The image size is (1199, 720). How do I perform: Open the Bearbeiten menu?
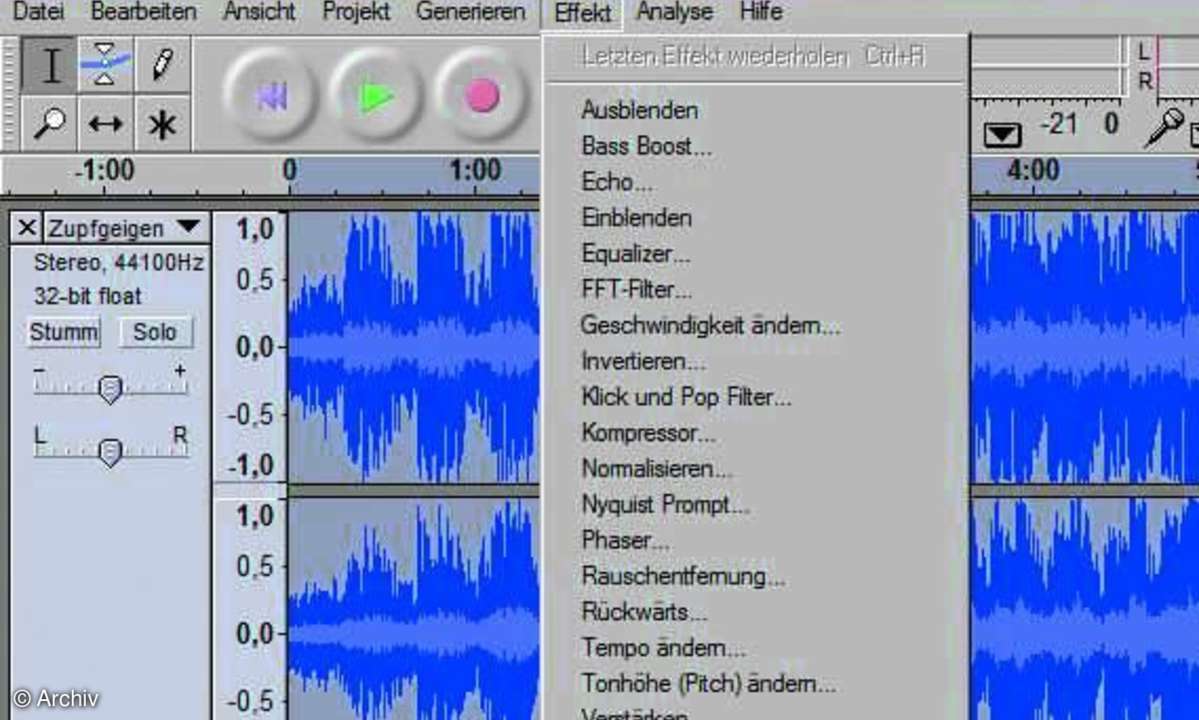click(143, 11)
